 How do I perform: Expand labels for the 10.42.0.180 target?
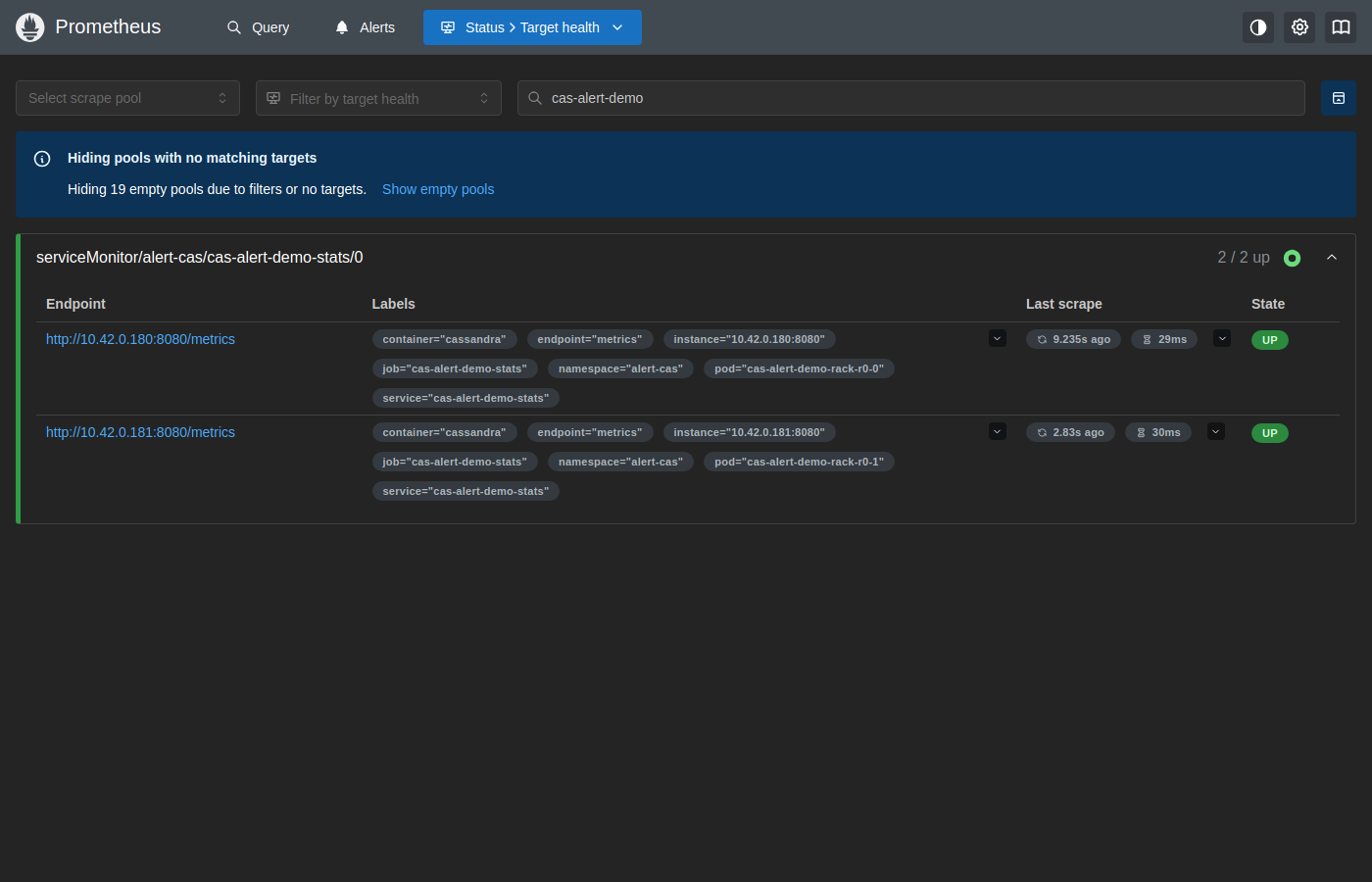[998, 339]
